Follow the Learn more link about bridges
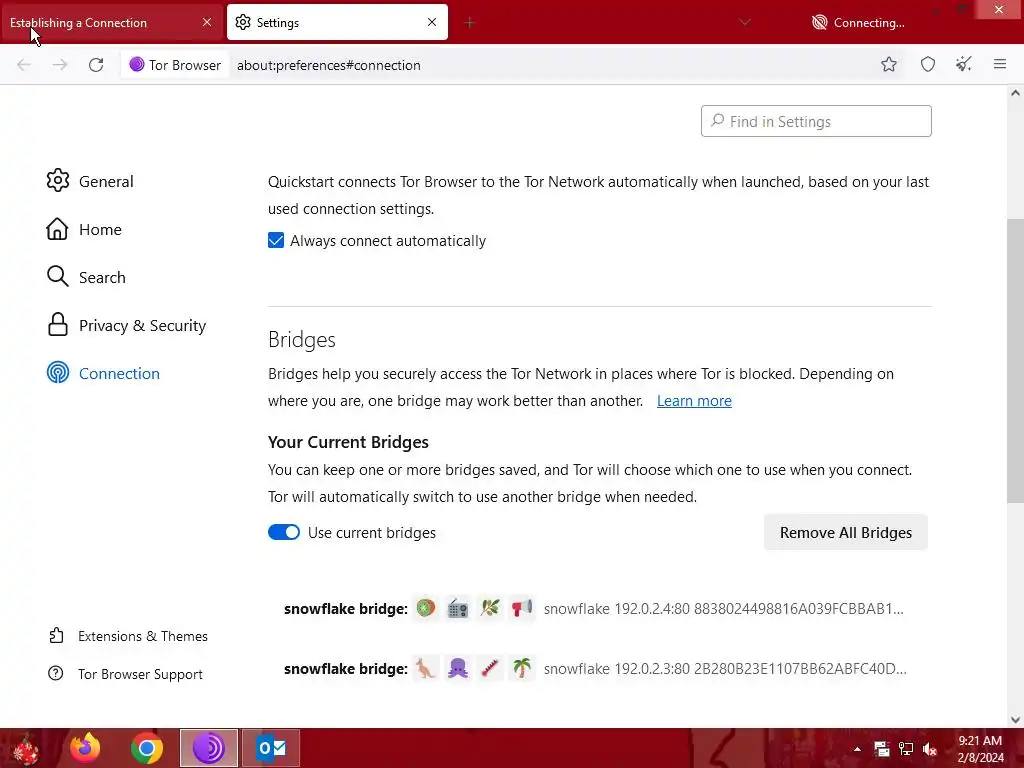This screenshot has width=1024, height=768. (x=694, y=400)
